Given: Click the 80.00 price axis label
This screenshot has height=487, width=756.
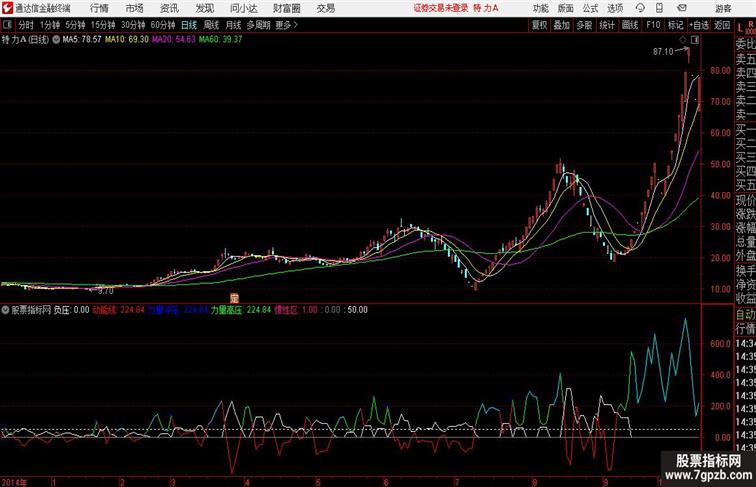Looking at the screenshot, I should click(x=720, y=70).
